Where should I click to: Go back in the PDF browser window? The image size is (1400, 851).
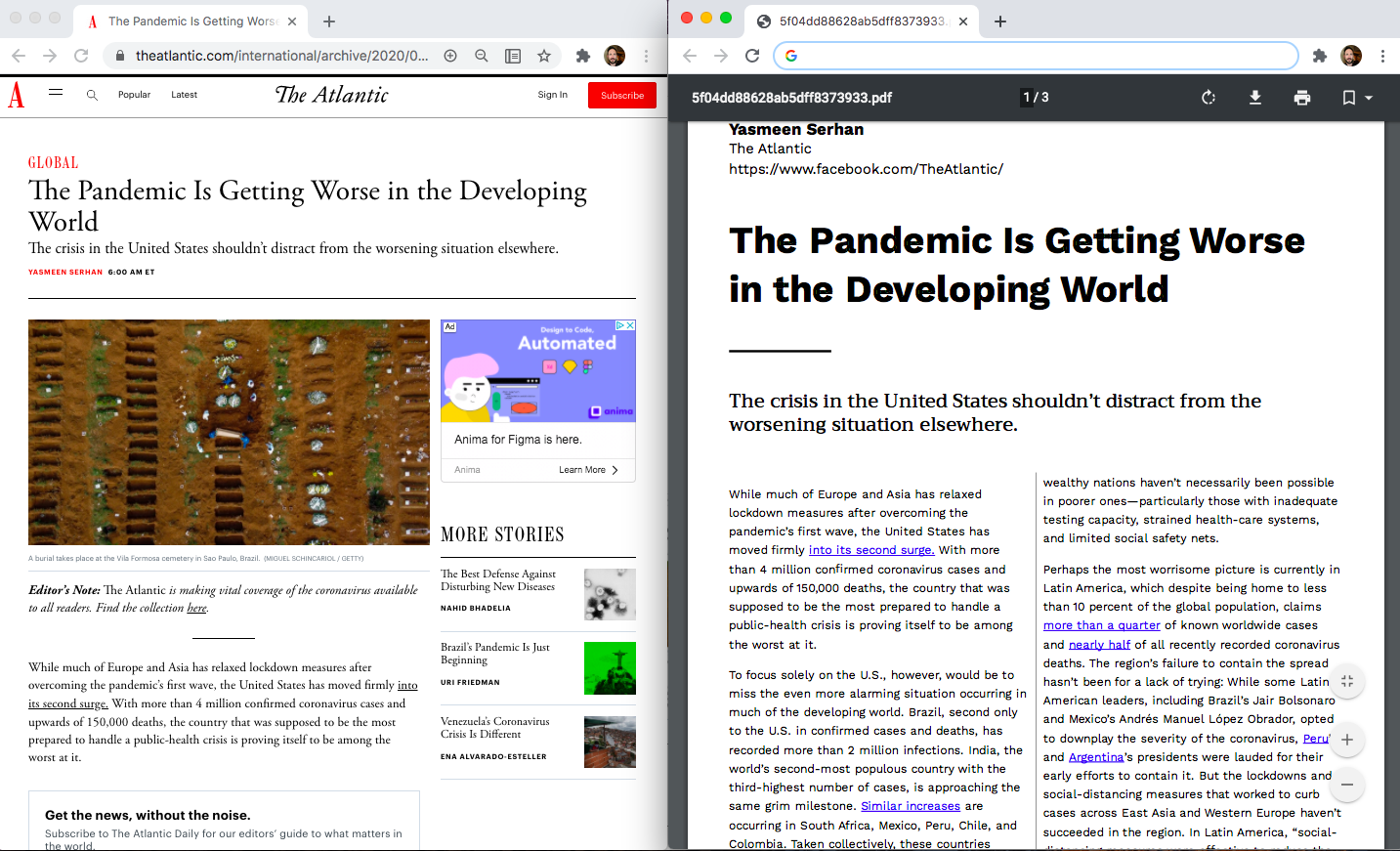[690, 56]
